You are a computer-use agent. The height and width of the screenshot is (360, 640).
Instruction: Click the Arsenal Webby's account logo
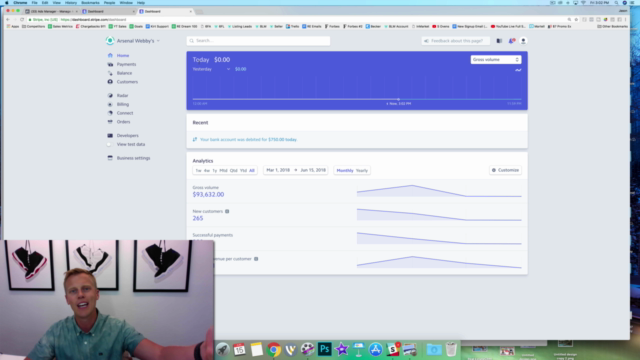pos(110,40)
